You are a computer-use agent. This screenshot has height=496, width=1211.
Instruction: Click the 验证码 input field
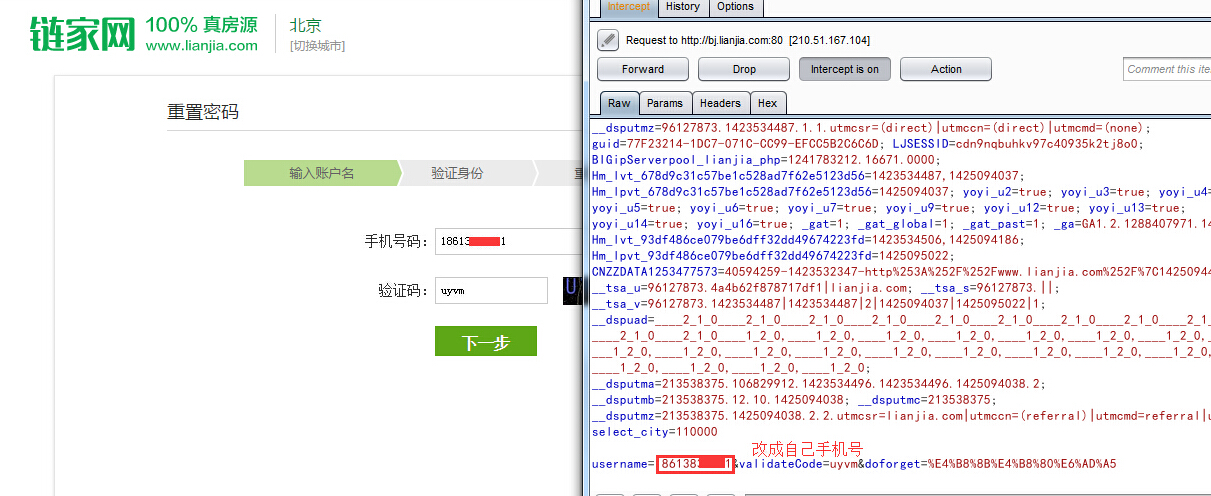[491, 290]
